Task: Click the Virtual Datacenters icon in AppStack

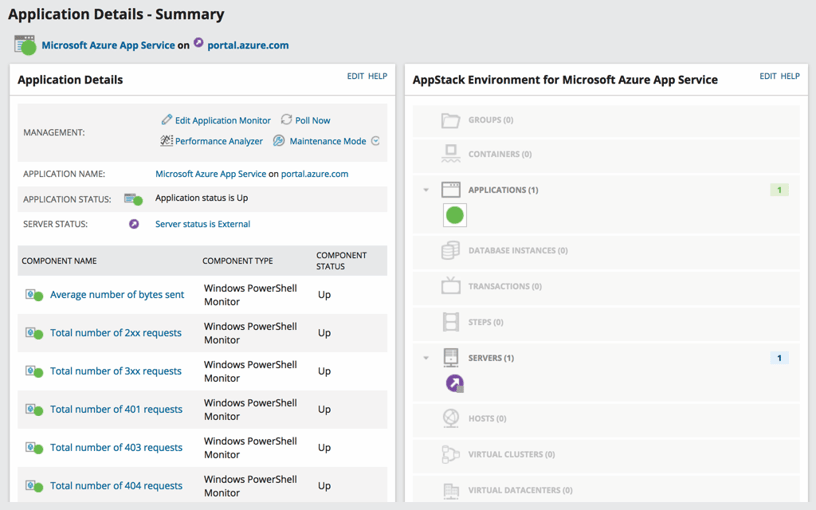Action: pos(451,490)
